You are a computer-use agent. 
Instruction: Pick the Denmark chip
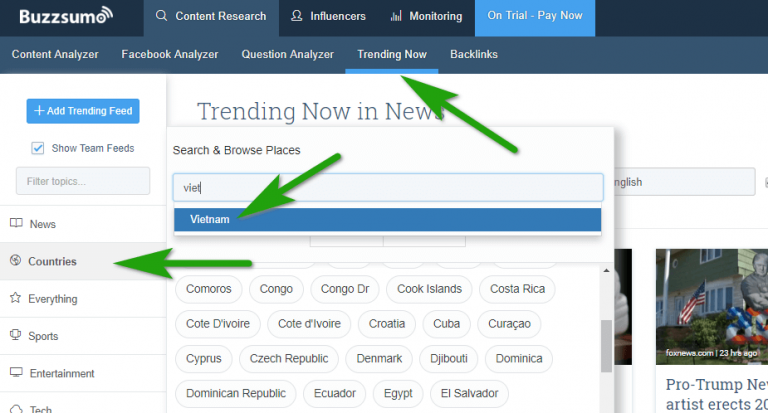click(x=379, y=359)
